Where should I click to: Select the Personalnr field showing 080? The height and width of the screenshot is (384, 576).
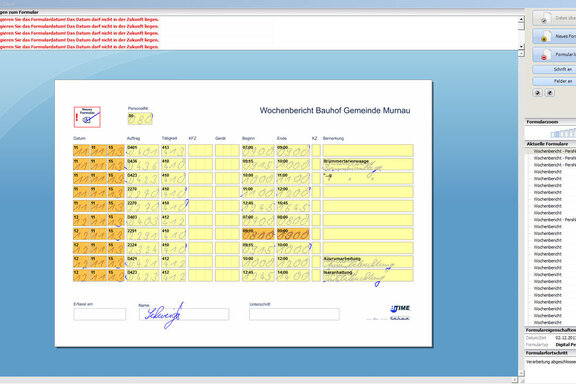pos(140,119)
